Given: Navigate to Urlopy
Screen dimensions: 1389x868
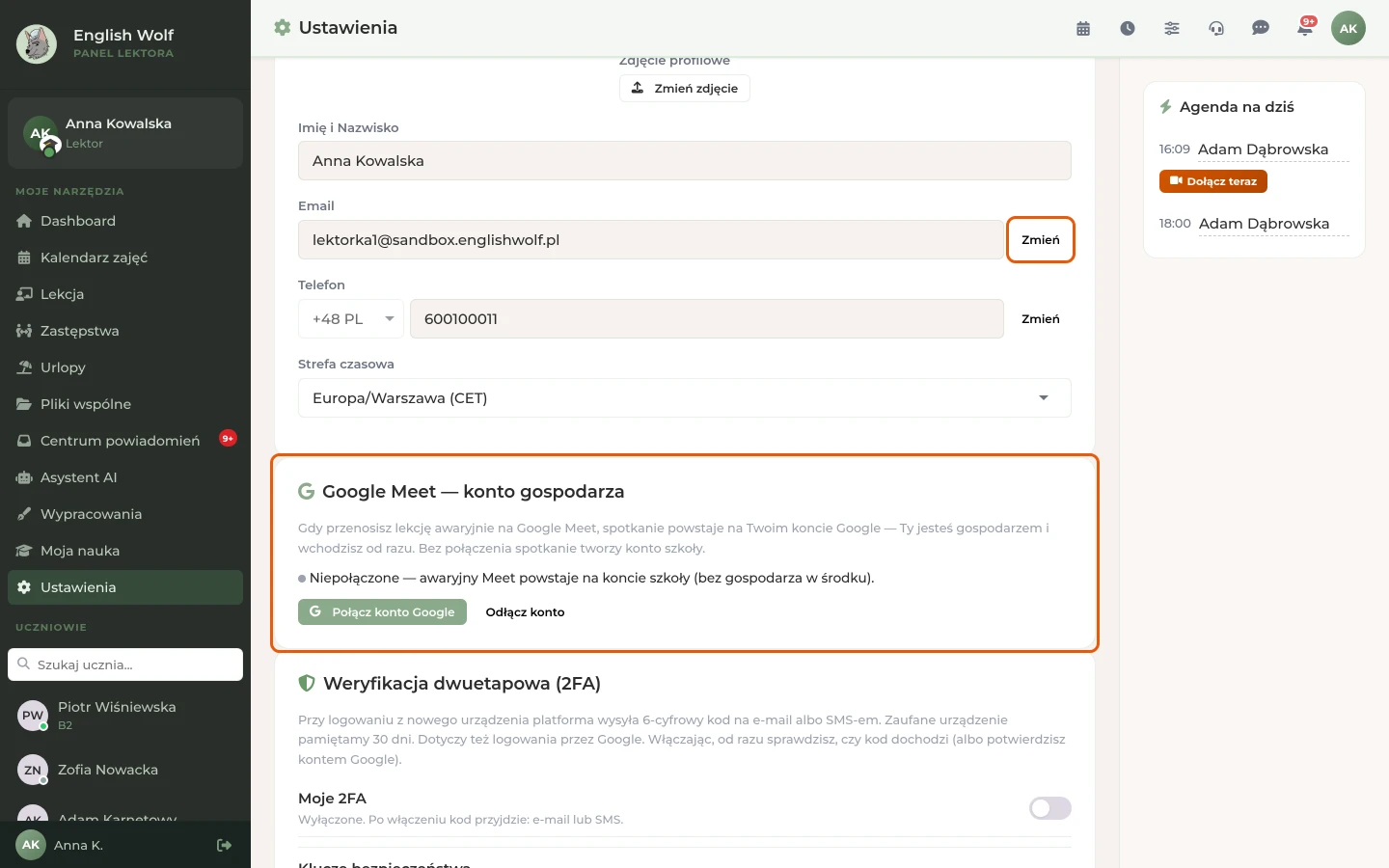Looking at the screenshot, I should coord(125,367).
